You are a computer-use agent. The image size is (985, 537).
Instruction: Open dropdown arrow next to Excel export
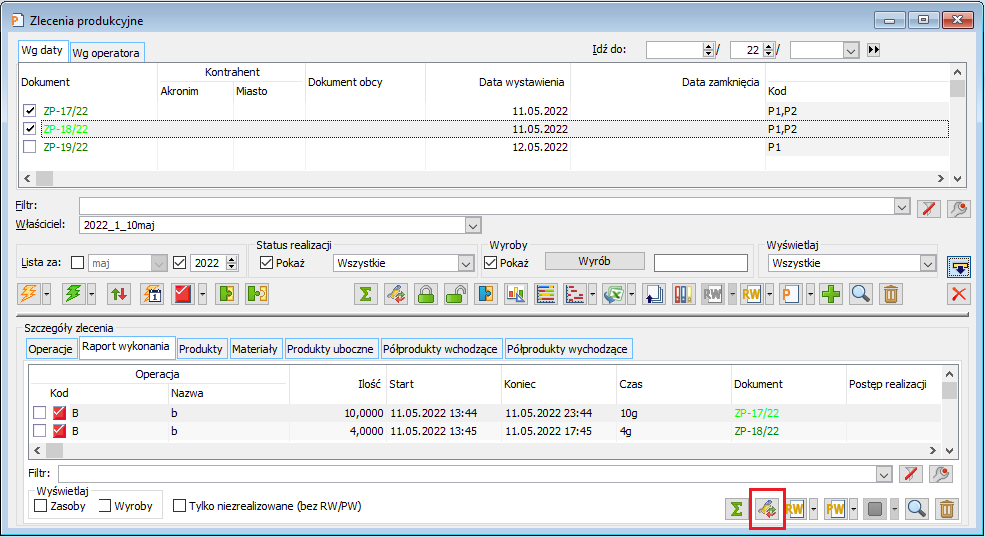[x=631, y=294]
